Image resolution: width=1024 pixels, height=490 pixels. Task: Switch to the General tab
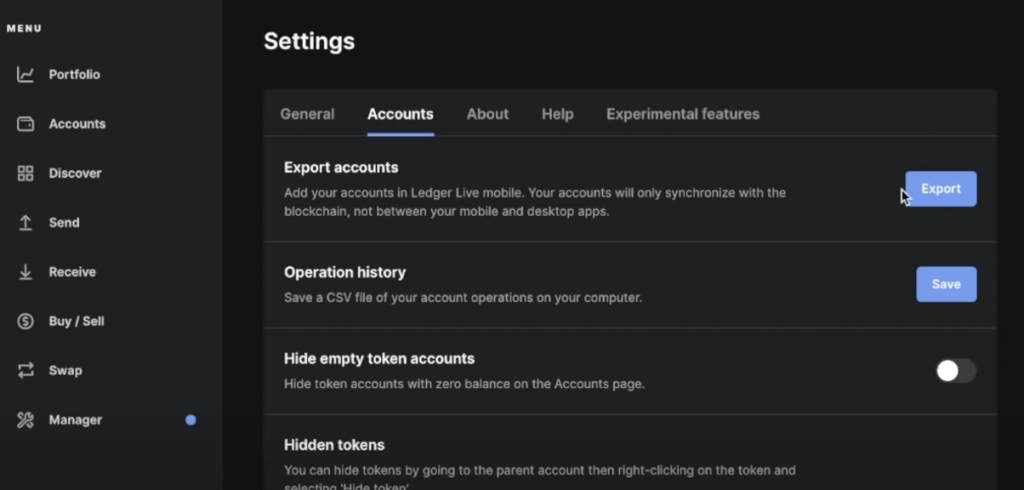point(307,114)
